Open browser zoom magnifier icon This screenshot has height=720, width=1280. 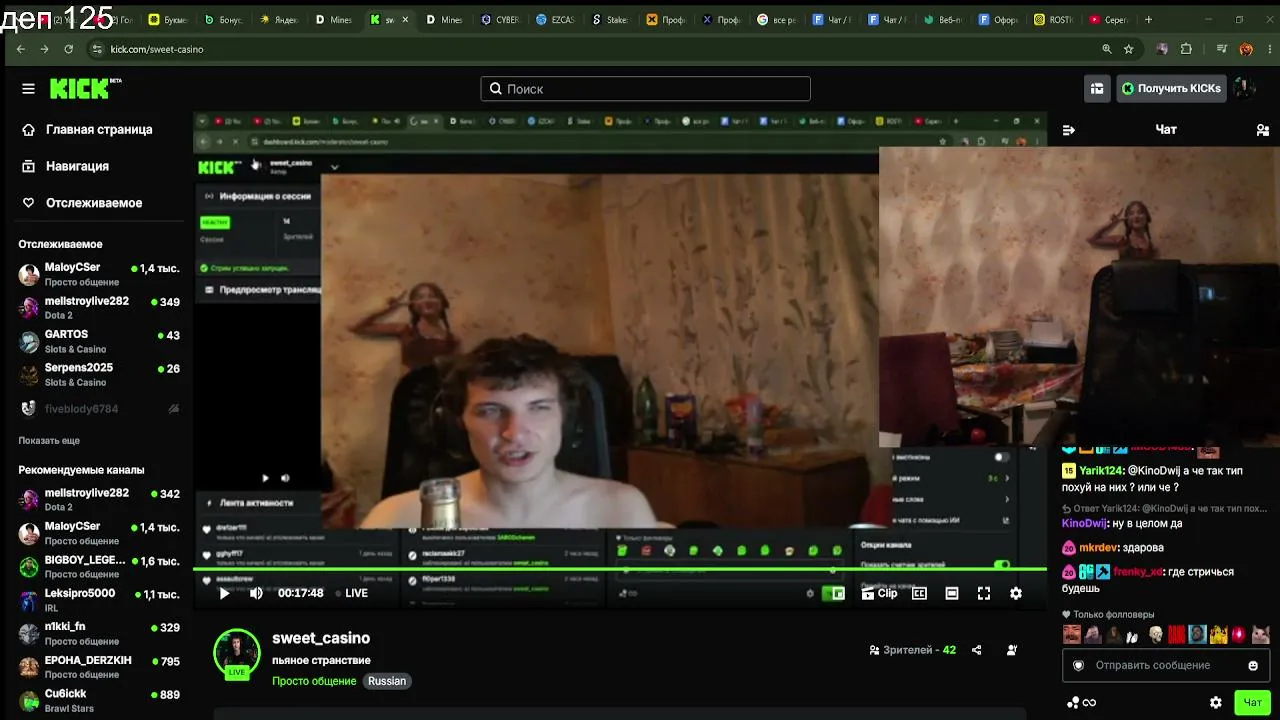[1107, 49]
